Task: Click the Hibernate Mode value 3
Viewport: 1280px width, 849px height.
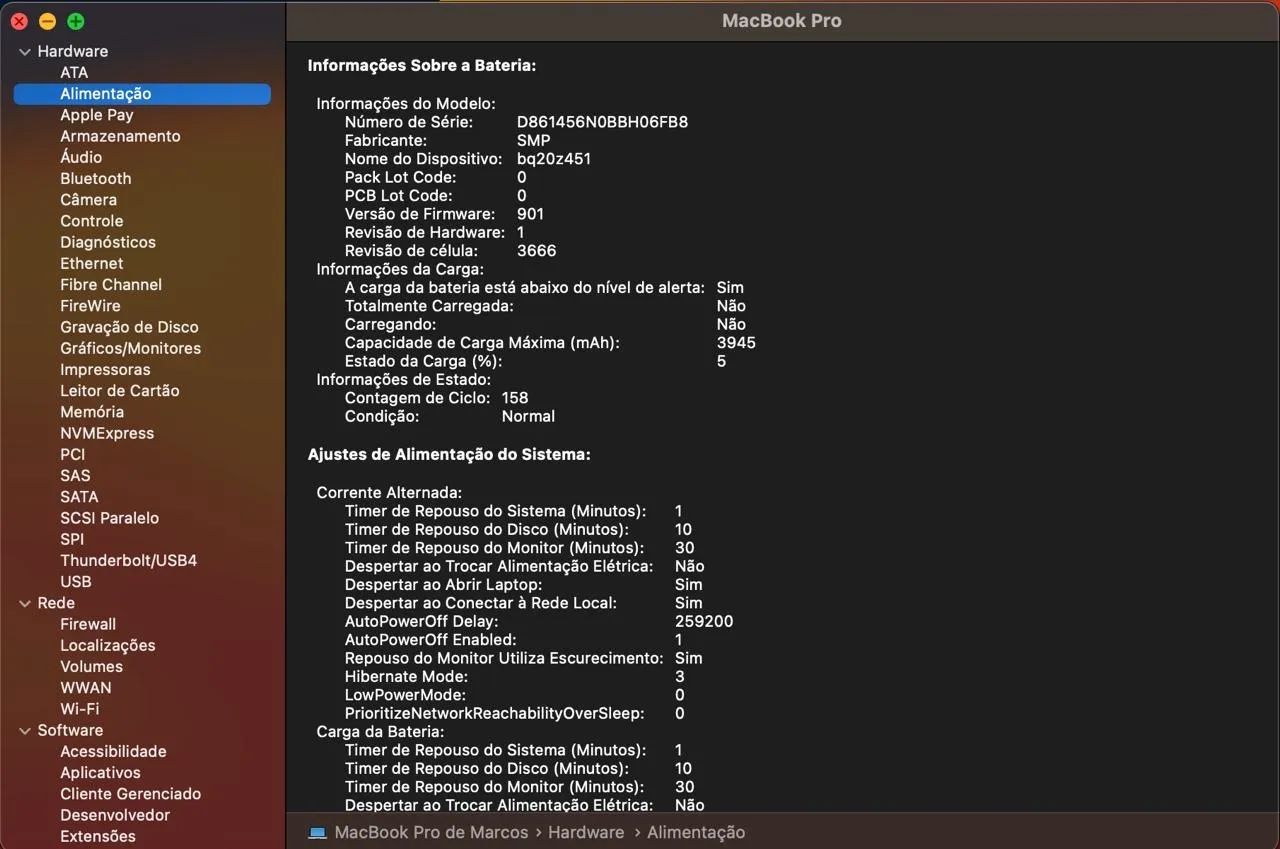Action: tap(680, 677)
